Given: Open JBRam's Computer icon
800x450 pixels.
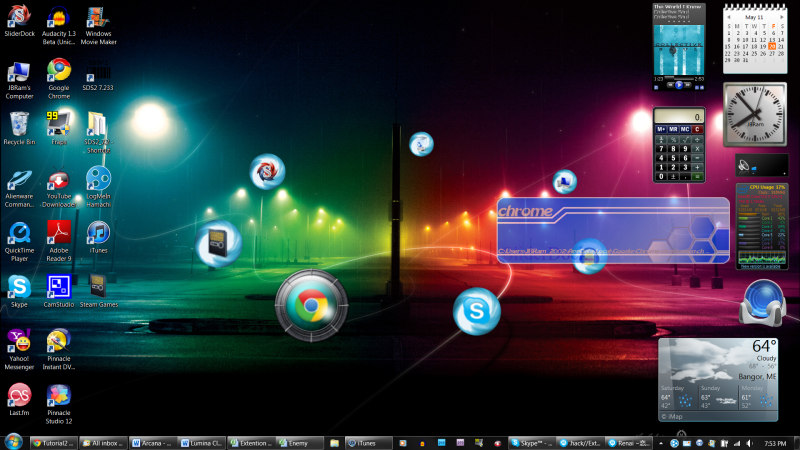Looking at the screenshot, I should coord(19,80).
